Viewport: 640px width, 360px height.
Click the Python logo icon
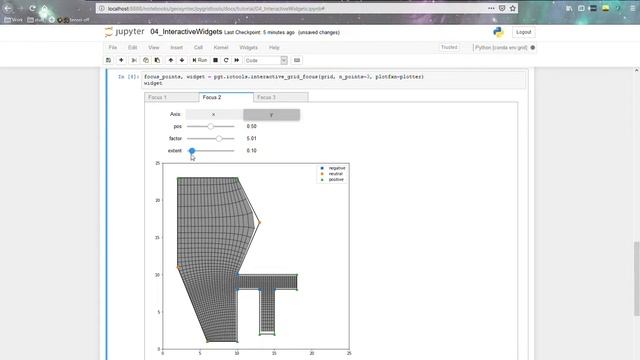(498, 32)
